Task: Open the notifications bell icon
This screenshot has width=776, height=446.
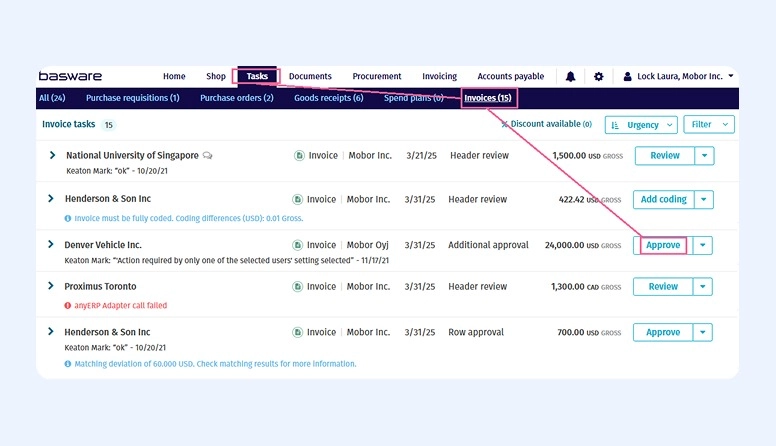Action: coord(570,76)
